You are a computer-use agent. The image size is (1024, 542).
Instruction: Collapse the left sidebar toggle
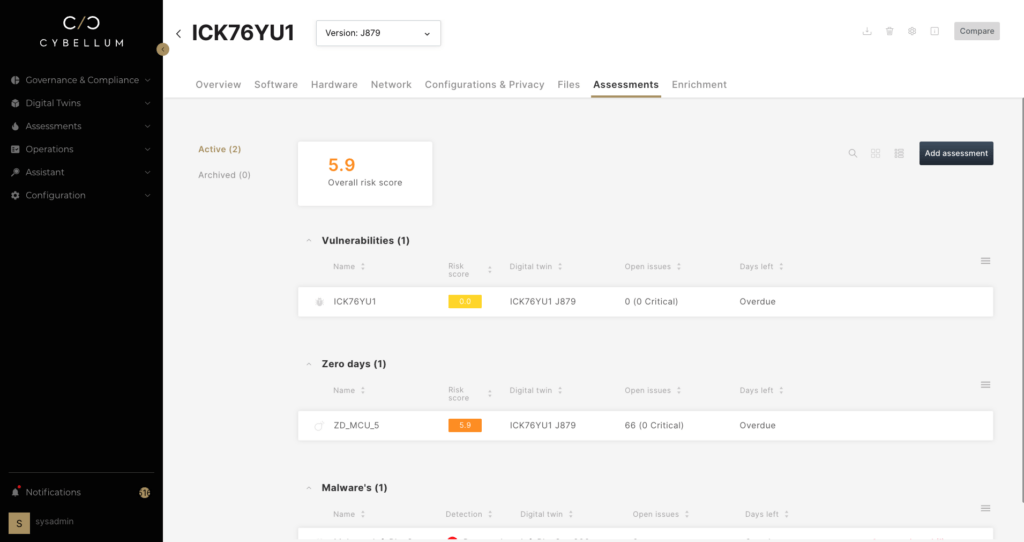pyautogui.click(x=163, y=49)
